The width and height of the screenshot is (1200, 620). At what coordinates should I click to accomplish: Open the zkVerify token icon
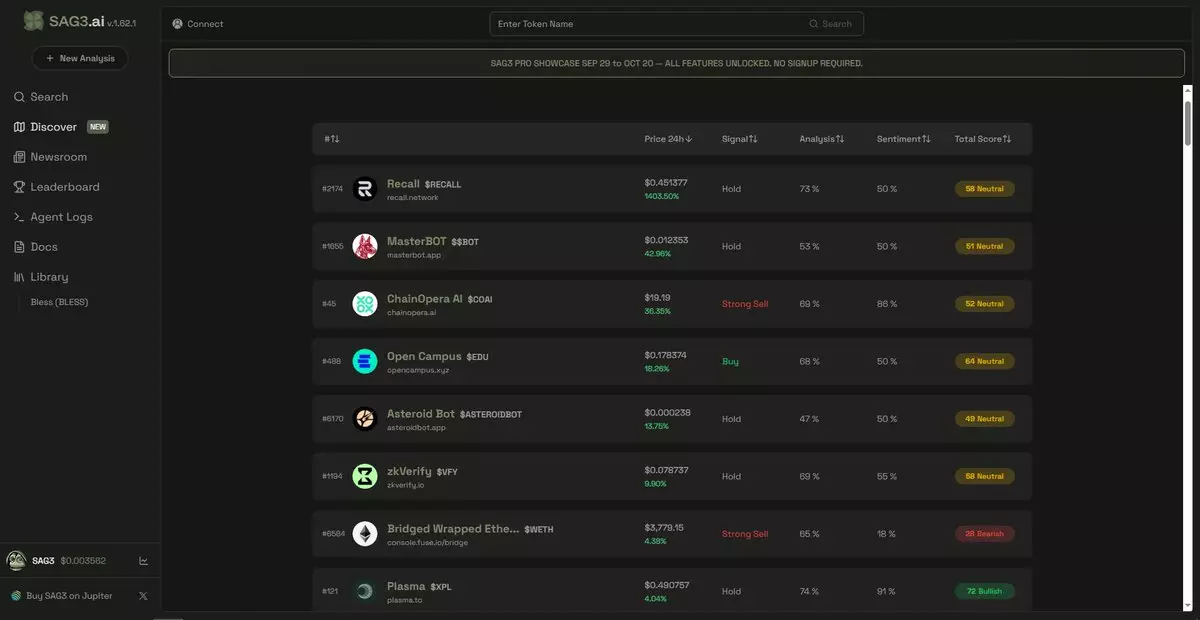[365, 476]
